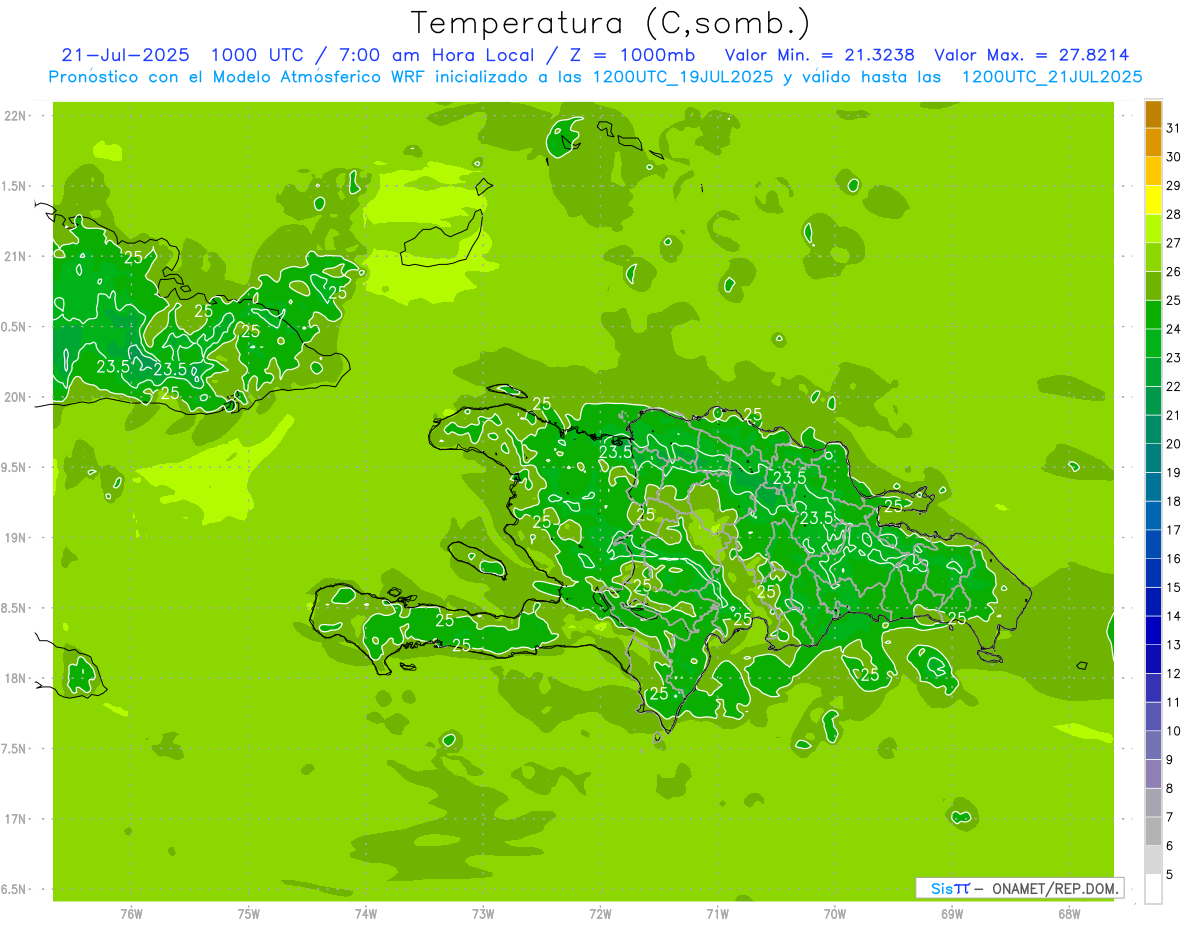The height and width of the screenshot is (927, 1200).
Task: Click the legend swatch between 25 and 26
Action: pyautogui.click(x=1153, y=287)
